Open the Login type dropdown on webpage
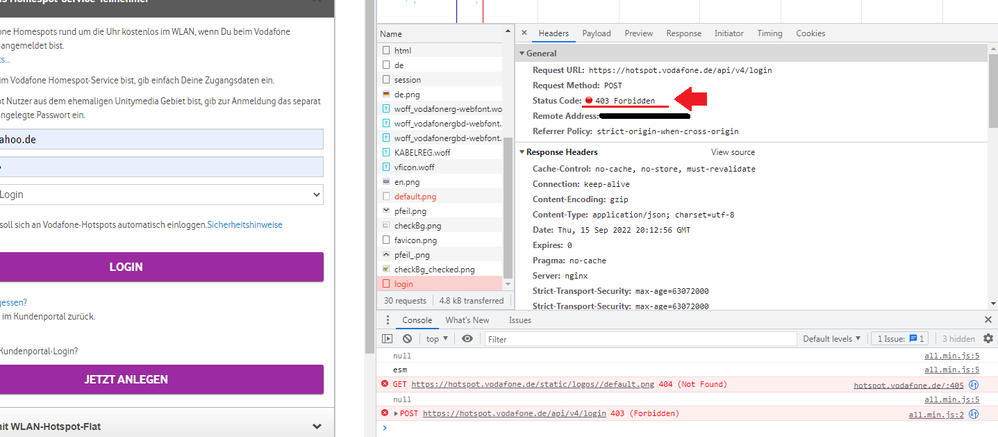This screenshot has height=437, width=998. pyautogui.click(x=160, y=195)
